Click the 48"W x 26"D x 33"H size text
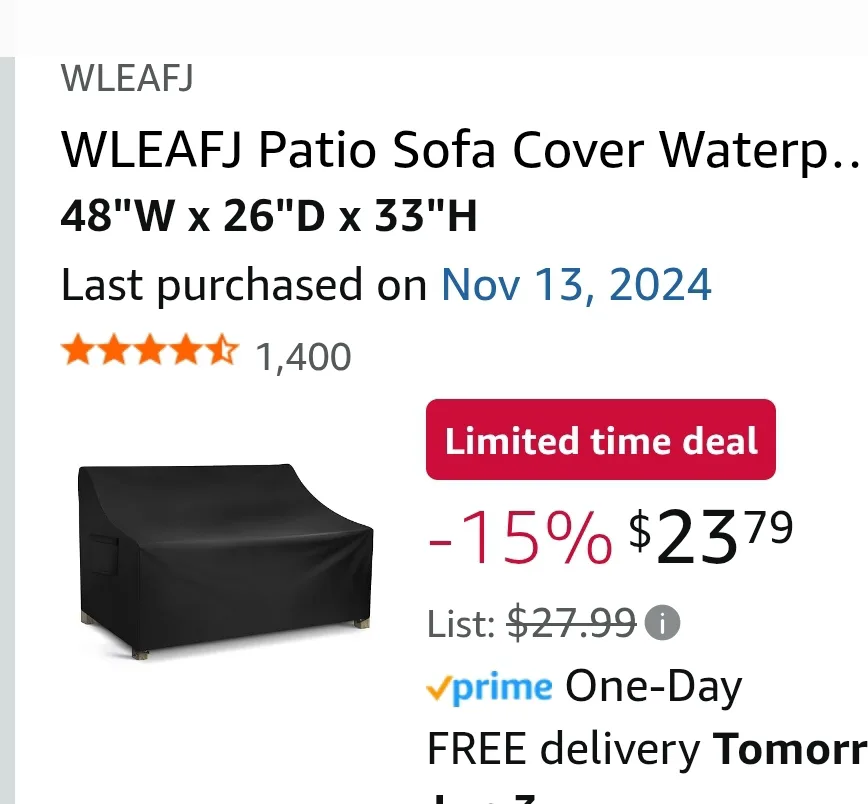Image resolution: width=868 pixels, height=804 pixels. coord(268,216)
